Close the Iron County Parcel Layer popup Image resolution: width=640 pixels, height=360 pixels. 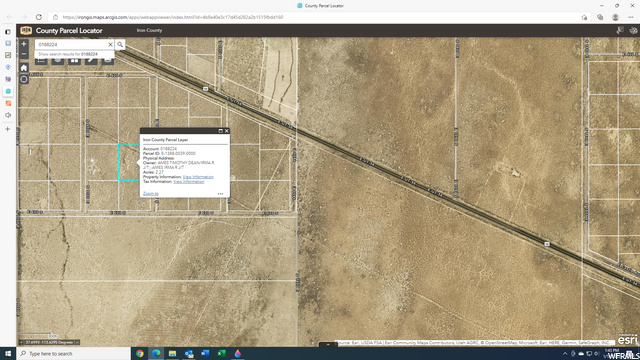[x=227, y=131]
